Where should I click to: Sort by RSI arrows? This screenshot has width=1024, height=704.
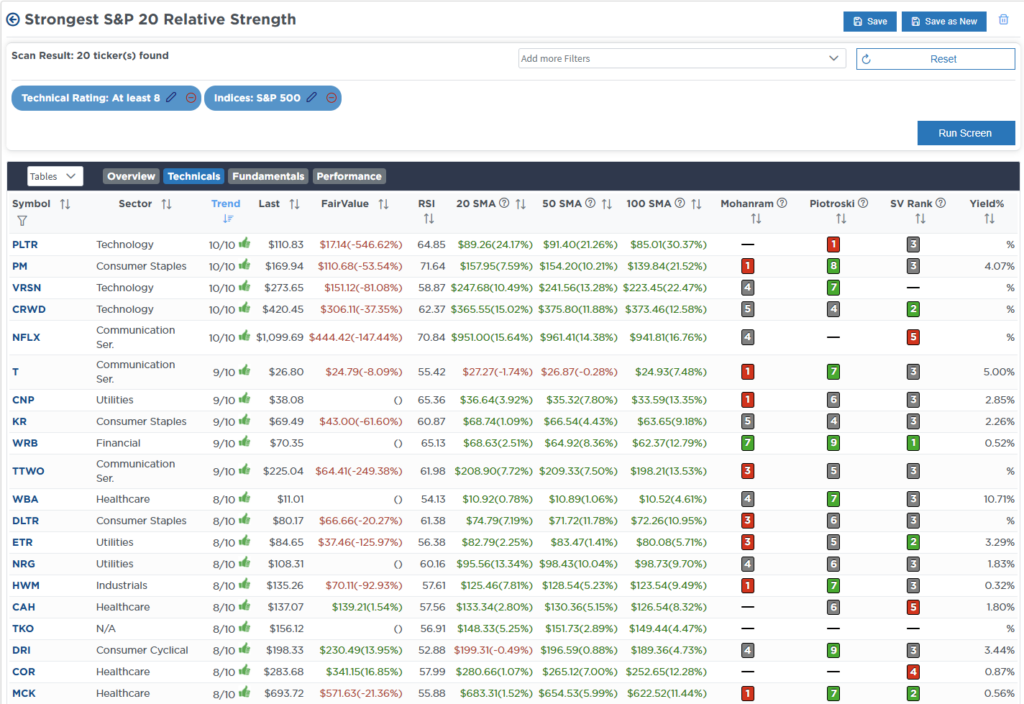click(428, 219)
